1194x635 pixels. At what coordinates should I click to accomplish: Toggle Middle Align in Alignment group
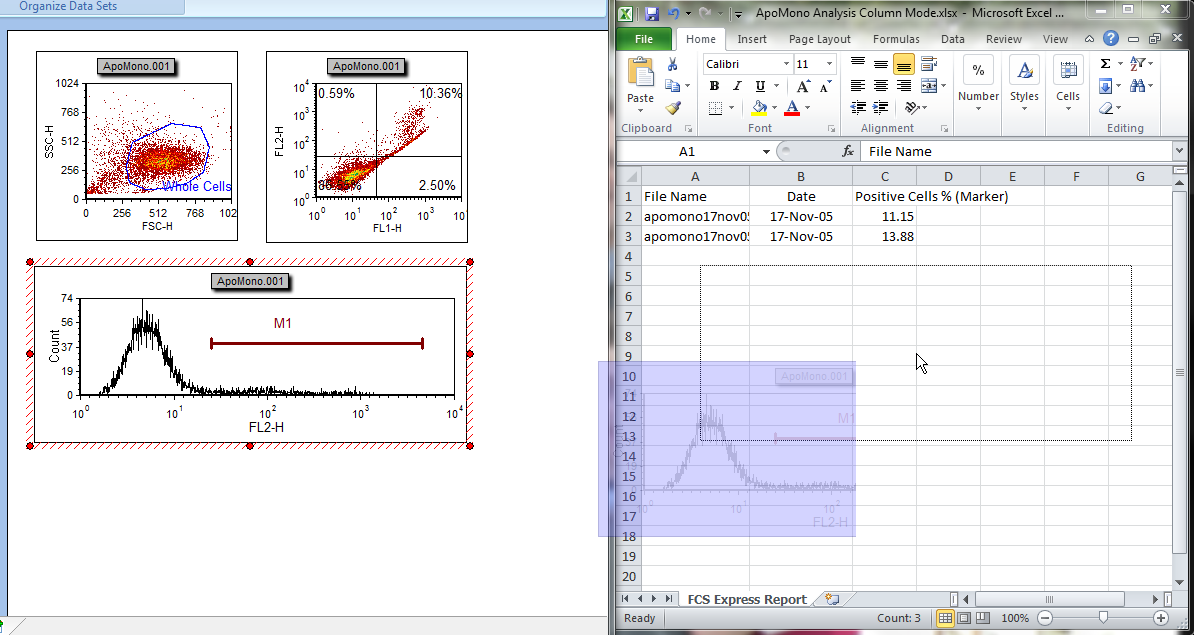click(881, 64)
